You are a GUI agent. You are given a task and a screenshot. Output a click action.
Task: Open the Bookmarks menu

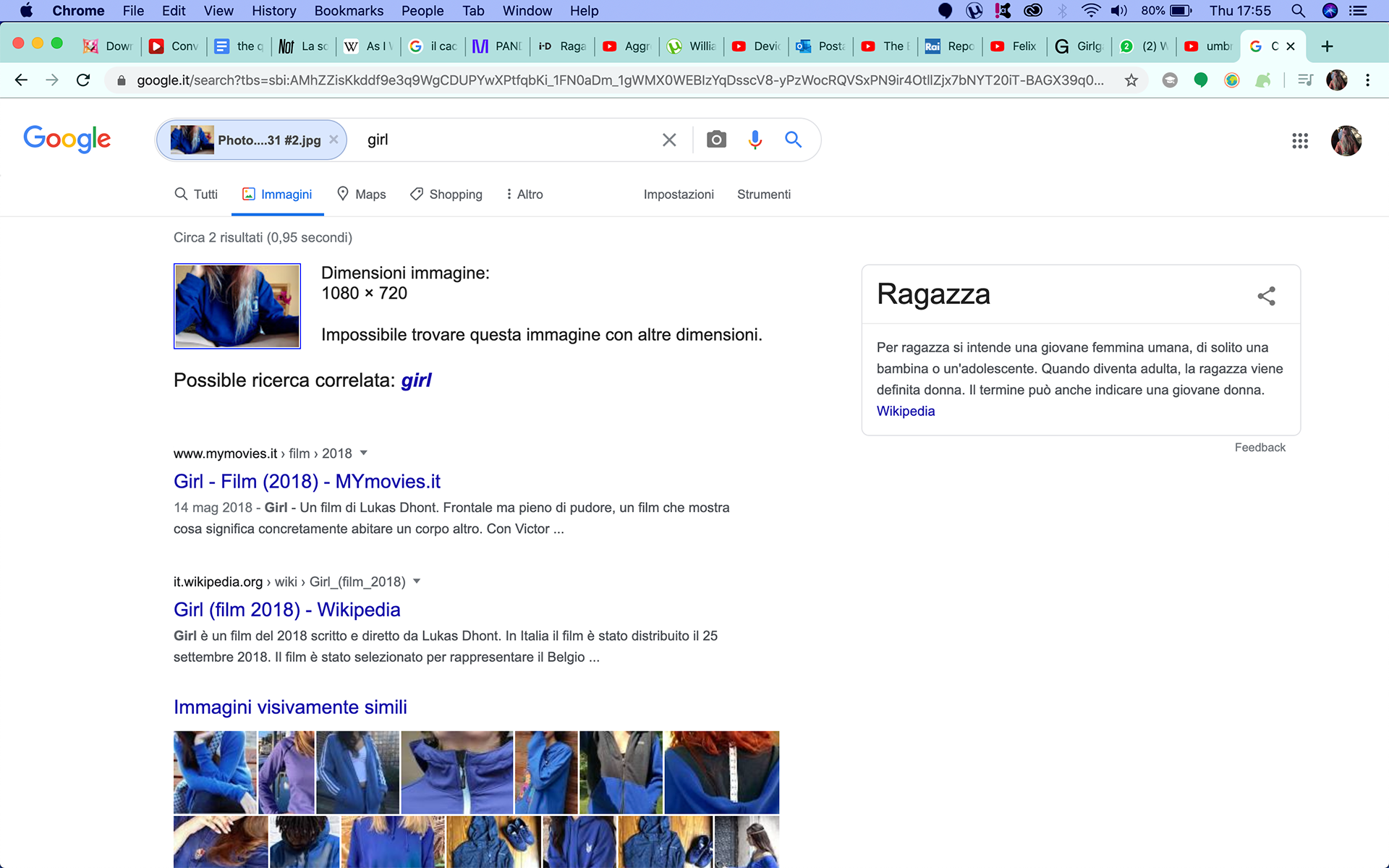point(349,11)
